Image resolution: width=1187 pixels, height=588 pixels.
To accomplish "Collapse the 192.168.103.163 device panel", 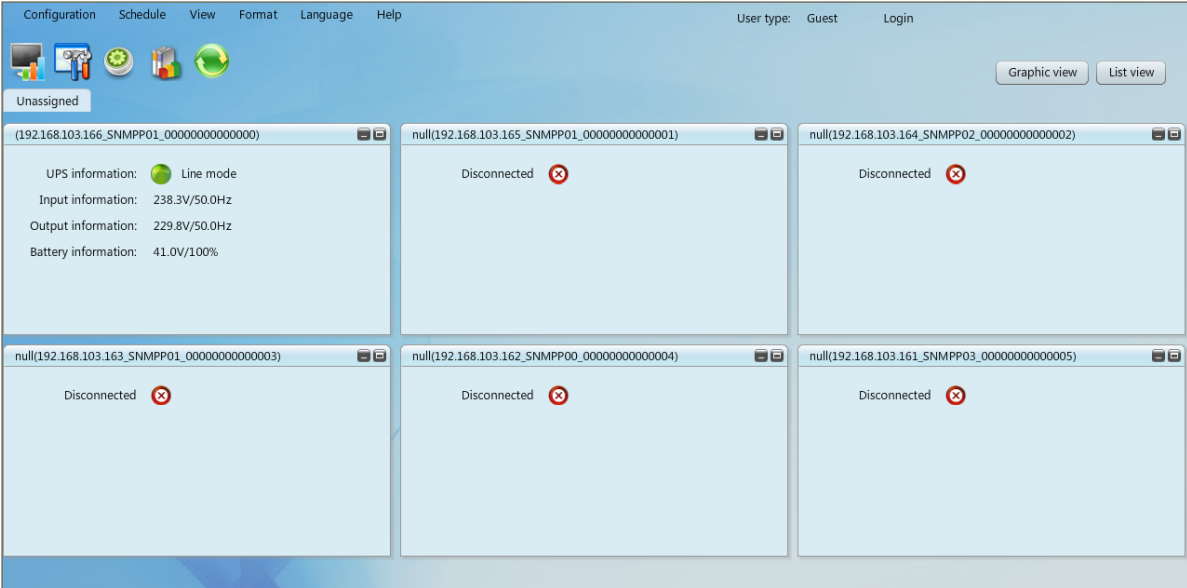I will (364, 357).
